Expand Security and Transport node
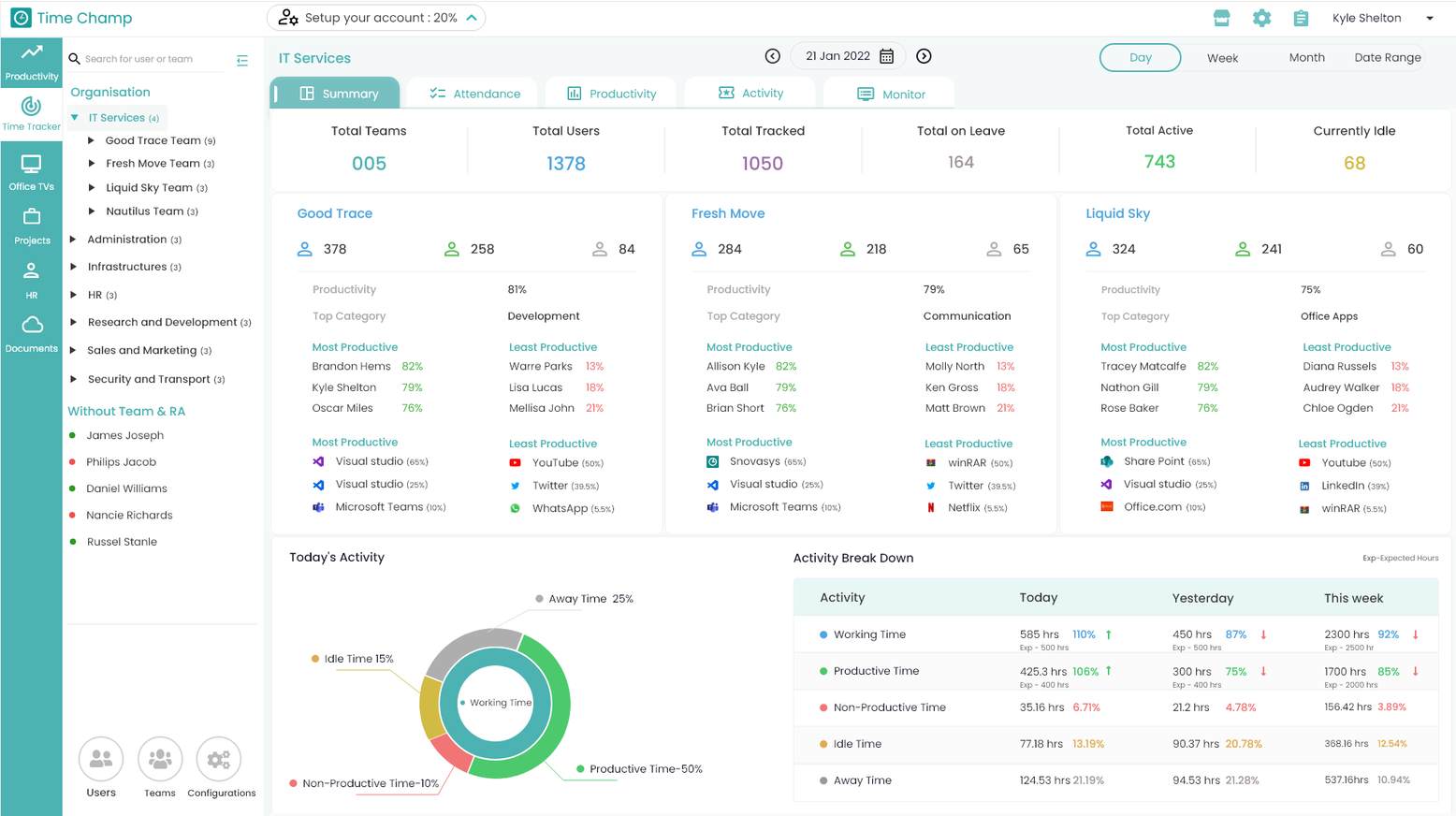 (73, 379)
